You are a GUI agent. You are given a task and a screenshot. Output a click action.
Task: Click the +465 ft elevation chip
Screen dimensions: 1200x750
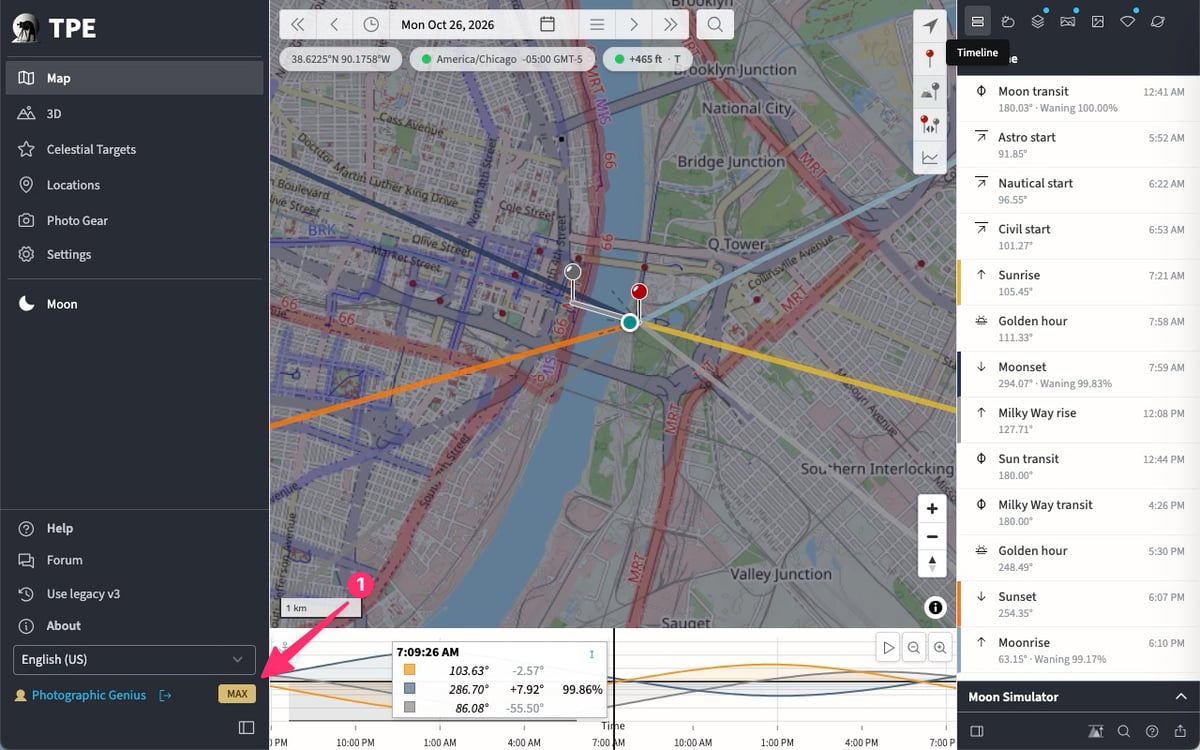click(649, 59)
